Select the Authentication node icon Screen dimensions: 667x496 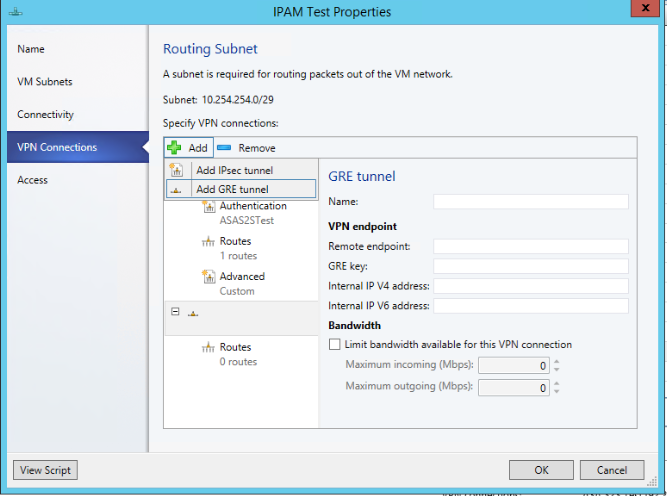tap(209, 207)
